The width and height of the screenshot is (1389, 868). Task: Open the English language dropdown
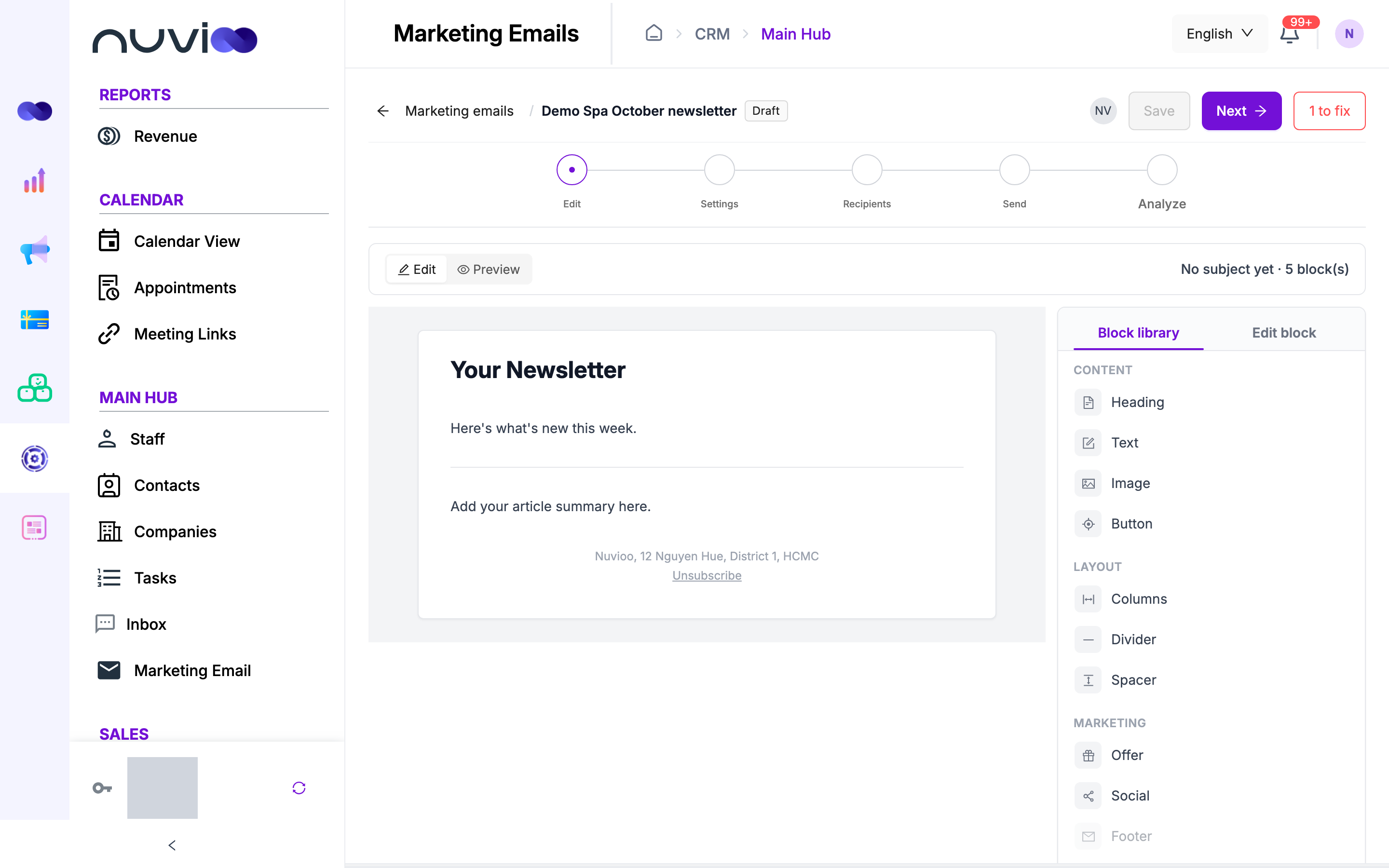click(x=1220, y=34)
